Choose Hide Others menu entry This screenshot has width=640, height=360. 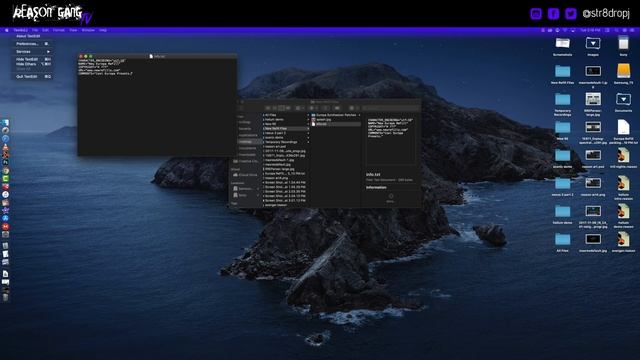coord(32,64)
